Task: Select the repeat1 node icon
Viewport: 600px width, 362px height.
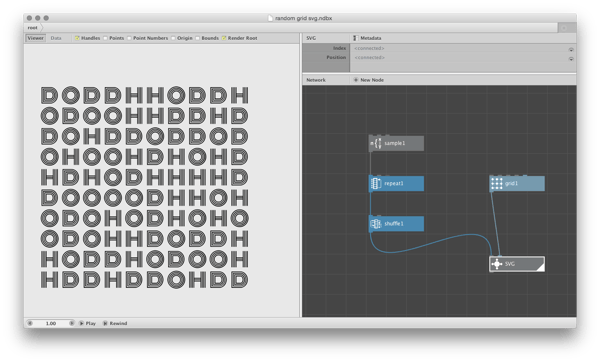Action: point(376,184)
